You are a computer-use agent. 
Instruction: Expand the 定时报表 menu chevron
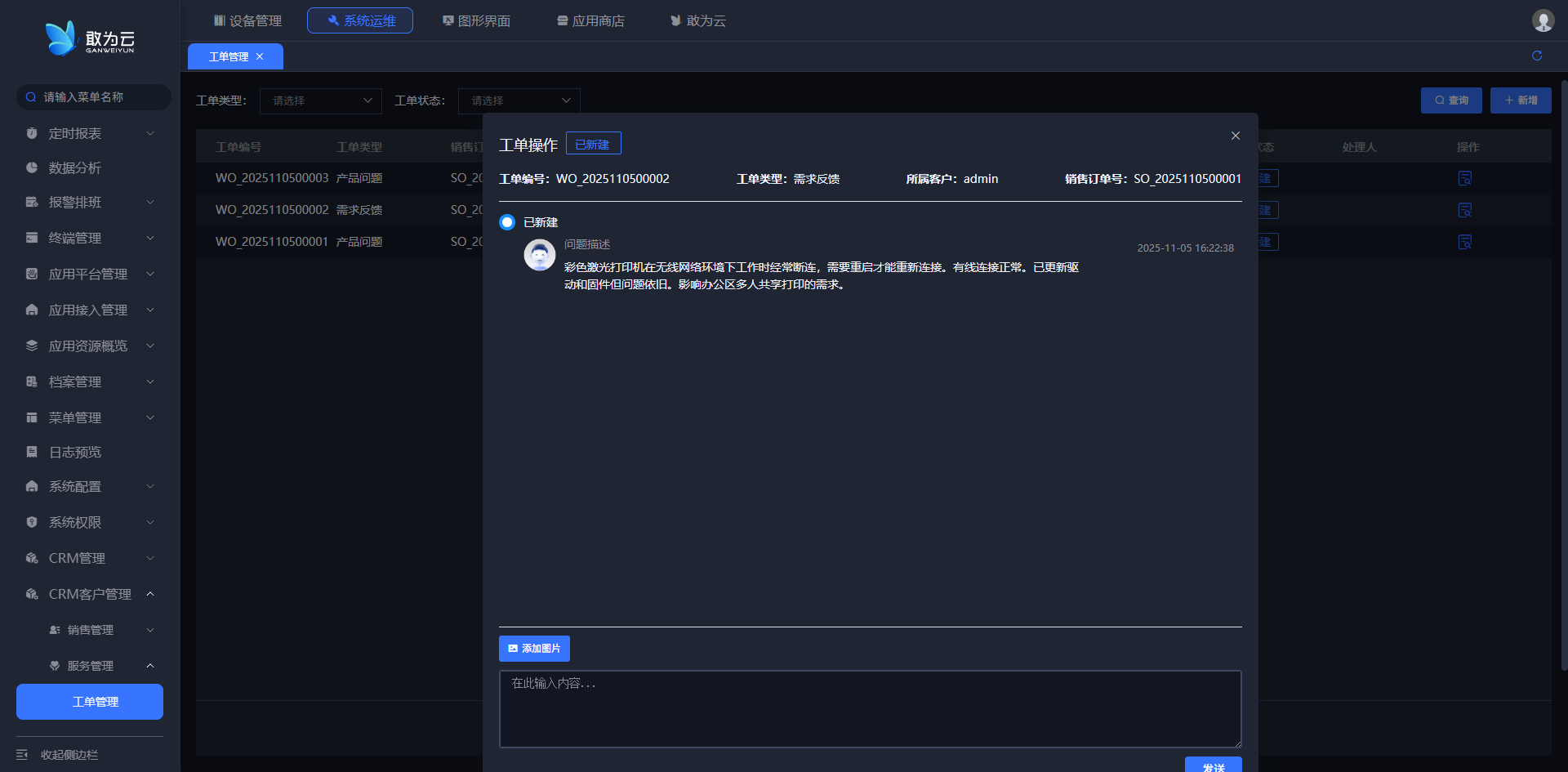coord(150,133)
